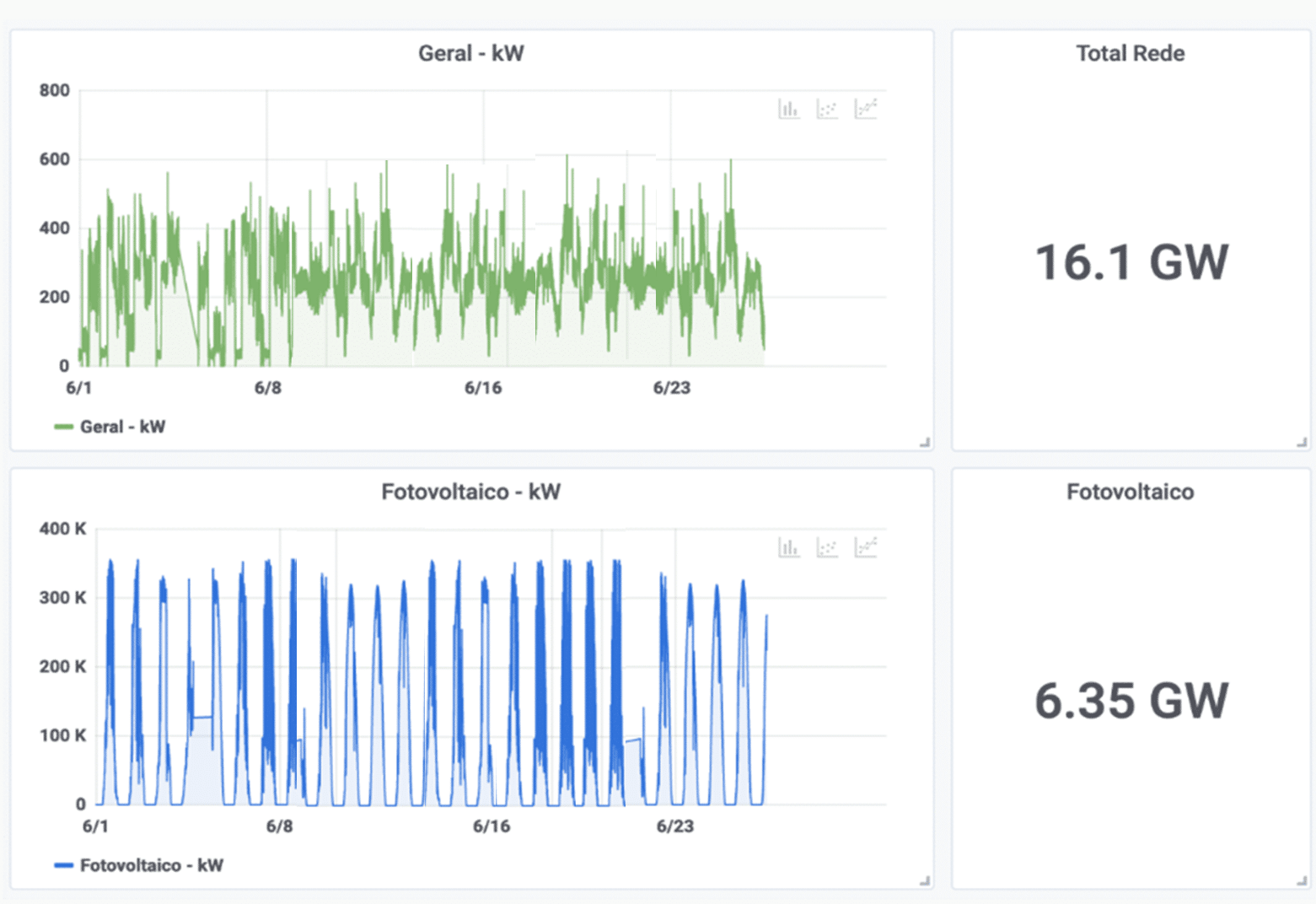1316x904 pixels.
Task: Click the green Geral legend color swatch
Action: pos(63,427)
